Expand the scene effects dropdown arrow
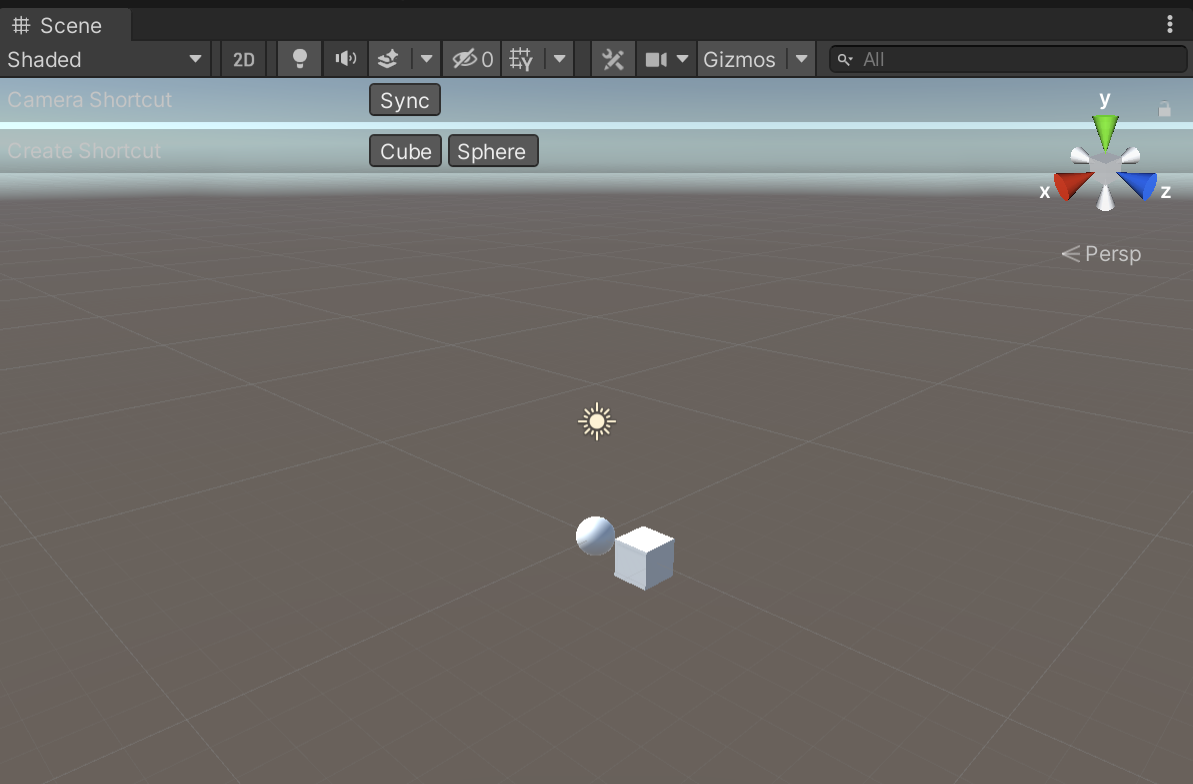Image resolution: width=1193 pixels, height=784 pixels. click(x=426, y=59)
